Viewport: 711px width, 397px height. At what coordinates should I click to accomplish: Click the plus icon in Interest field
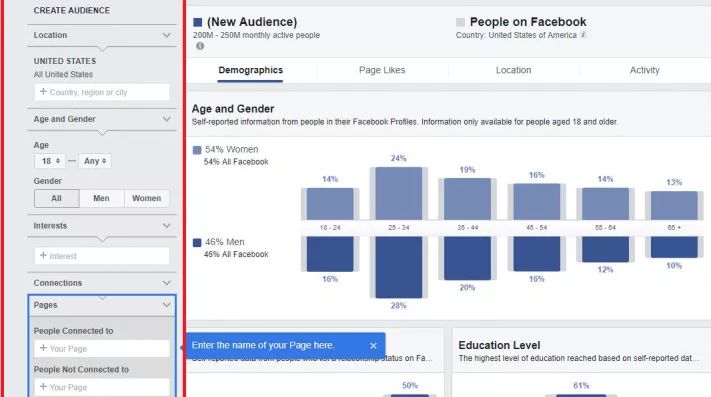[x=44, y=256]
